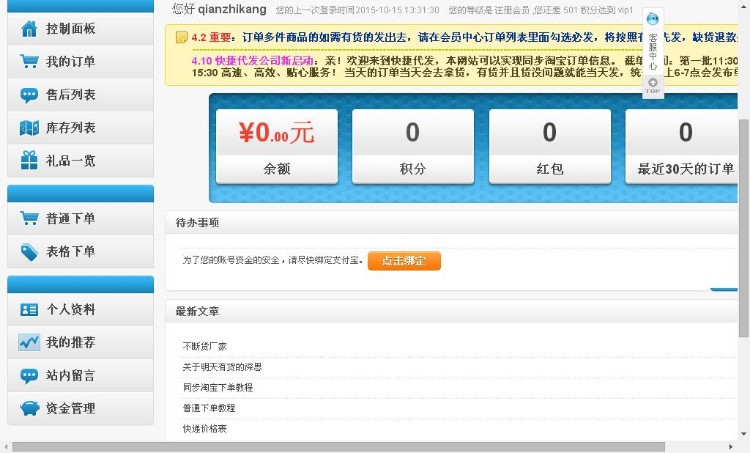750x453 pixels.
Task: Click the chat bubble icon beside 站内留言
Action: pos(29,376)
